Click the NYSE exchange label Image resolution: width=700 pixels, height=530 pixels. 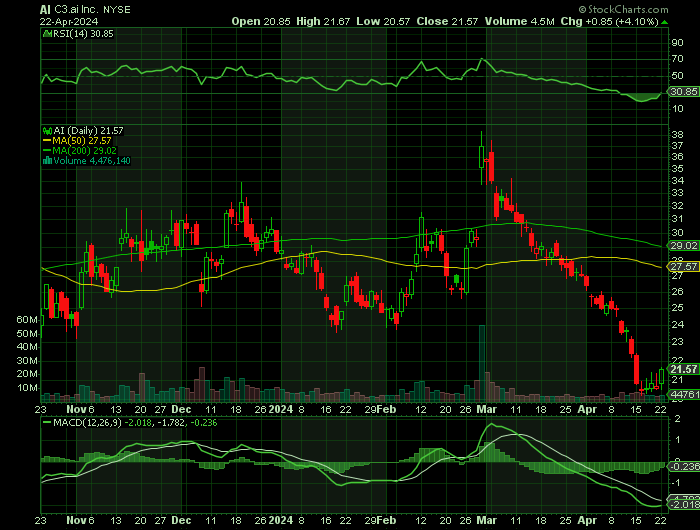(x=116, y=10)
